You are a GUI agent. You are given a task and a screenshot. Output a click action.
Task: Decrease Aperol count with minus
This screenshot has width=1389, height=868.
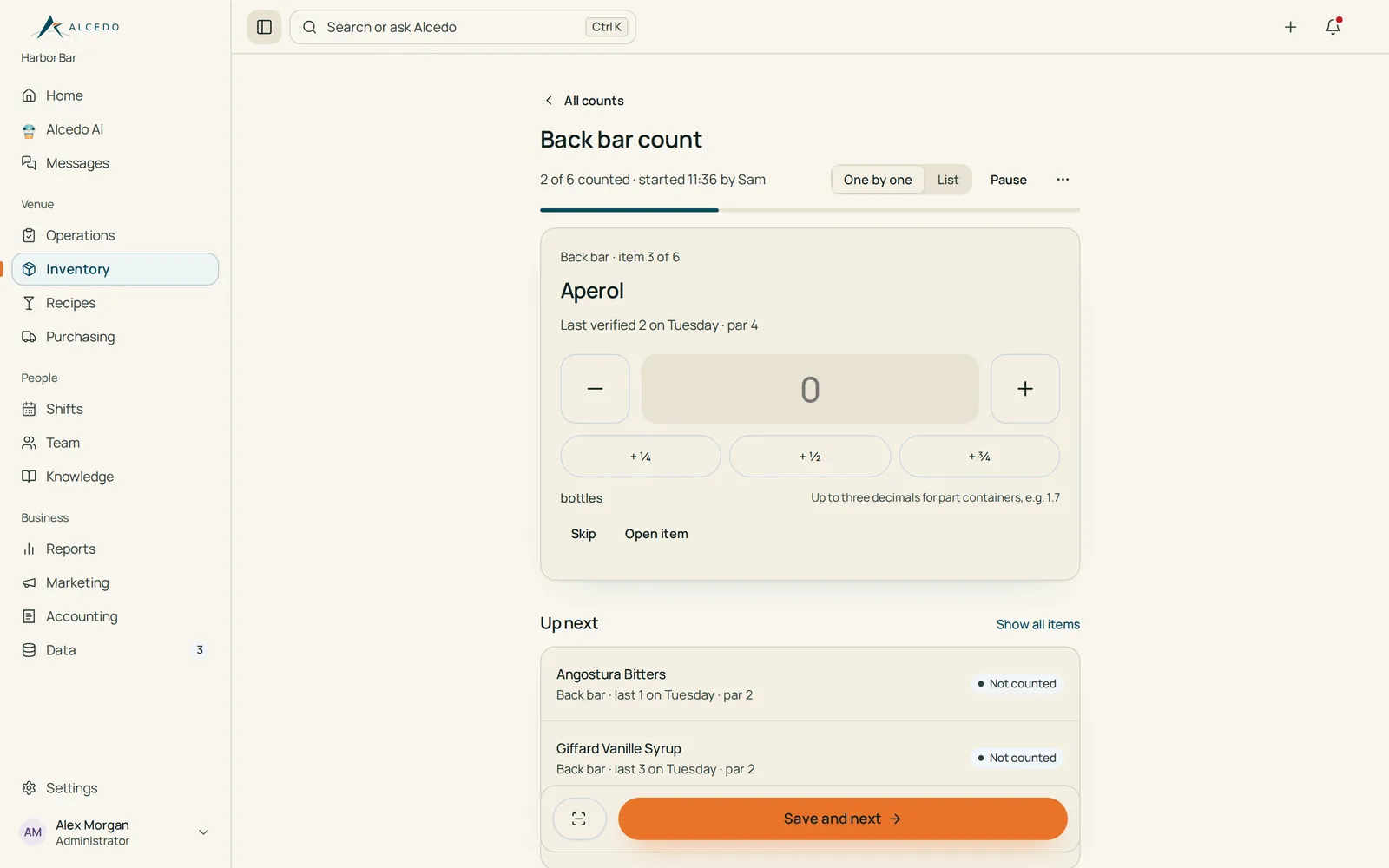coord(595,389)
